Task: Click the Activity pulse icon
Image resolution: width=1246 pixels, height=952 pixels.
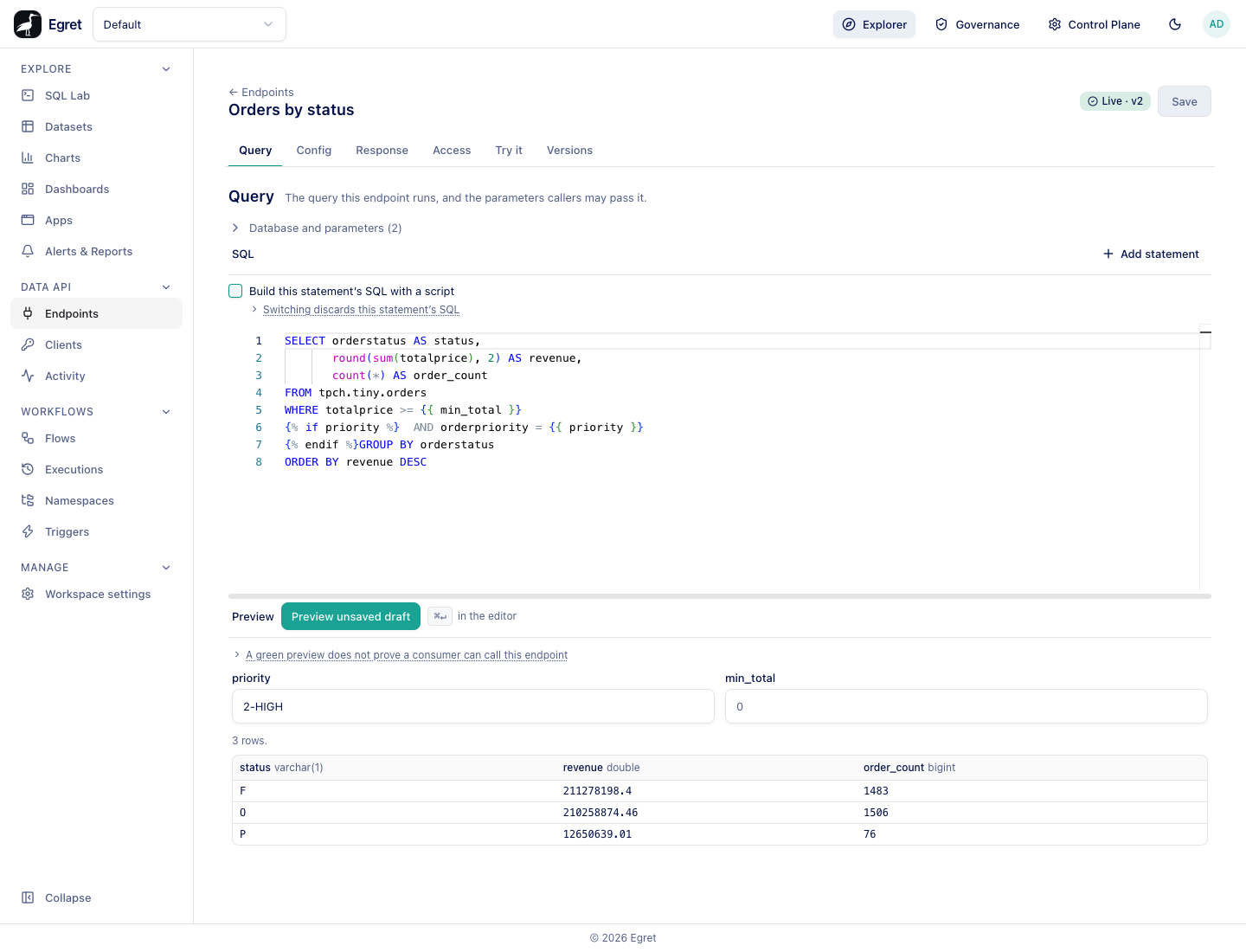Action: click(x=28, y=376)
